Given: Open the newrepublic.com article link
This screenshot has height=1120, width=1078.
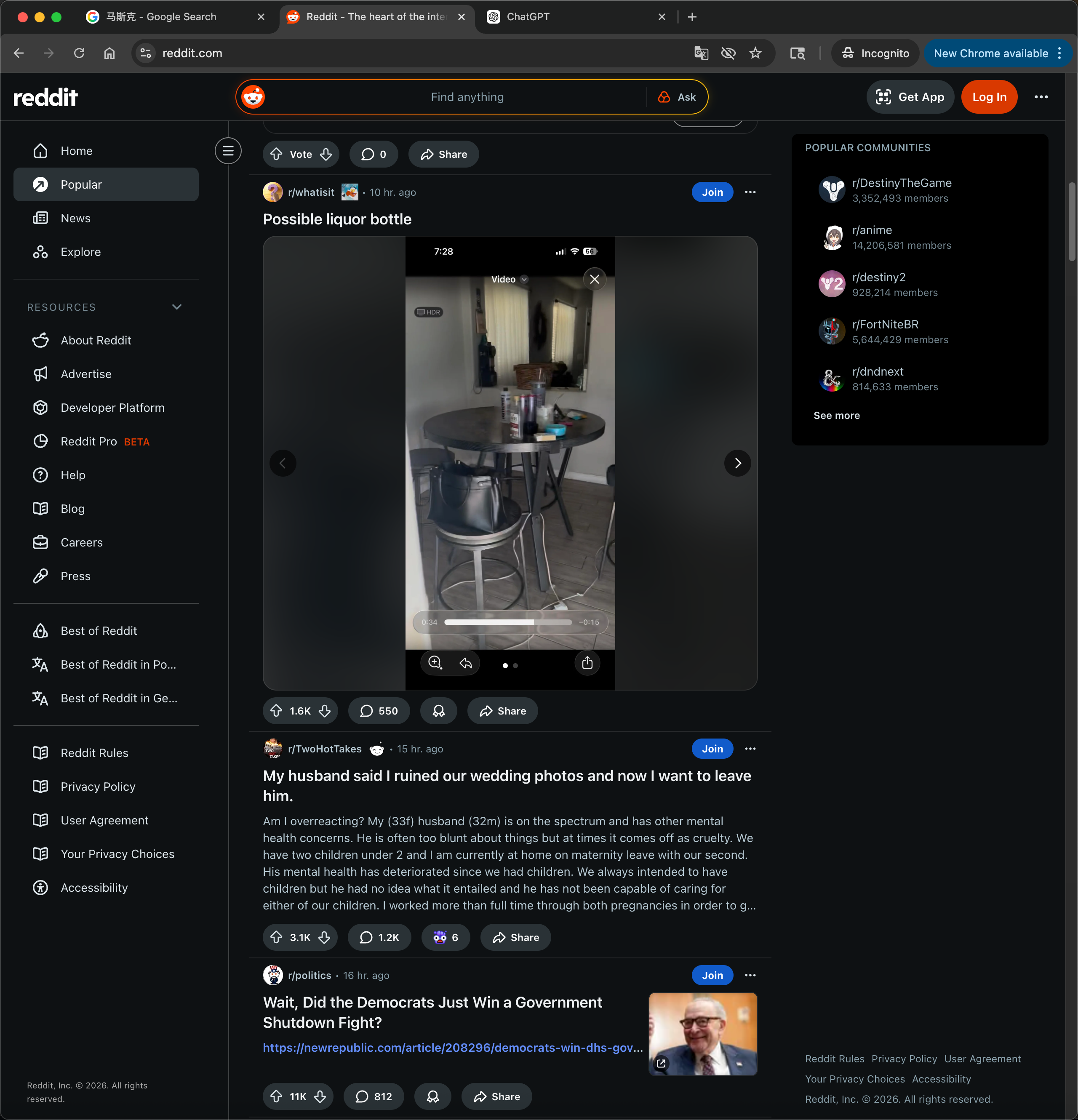Looking at the screenshot, I should tap(452, 1047).
